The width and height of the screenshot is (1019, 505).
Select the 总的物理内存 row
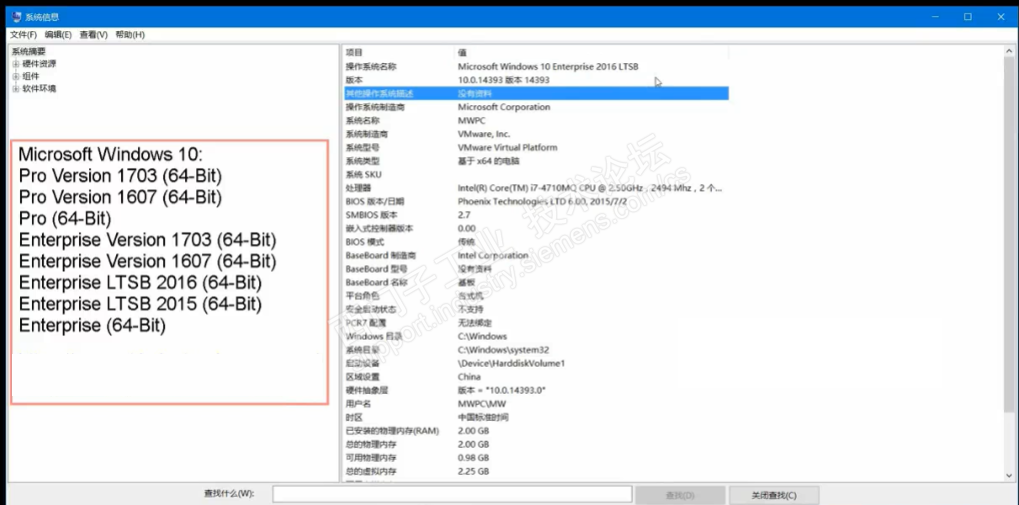(535, 445)
